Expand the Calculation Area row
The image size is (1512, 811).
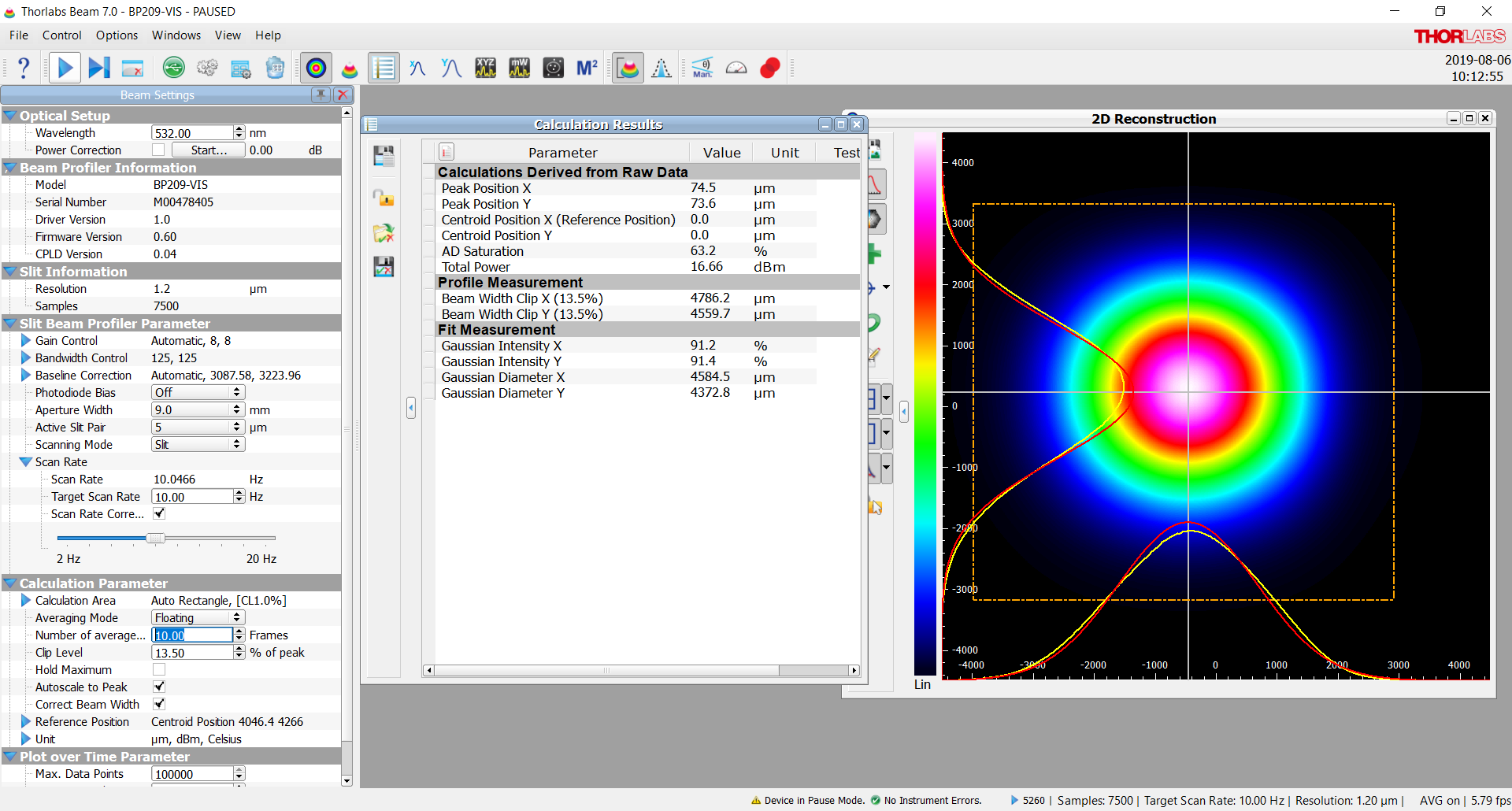click(26, 601)
